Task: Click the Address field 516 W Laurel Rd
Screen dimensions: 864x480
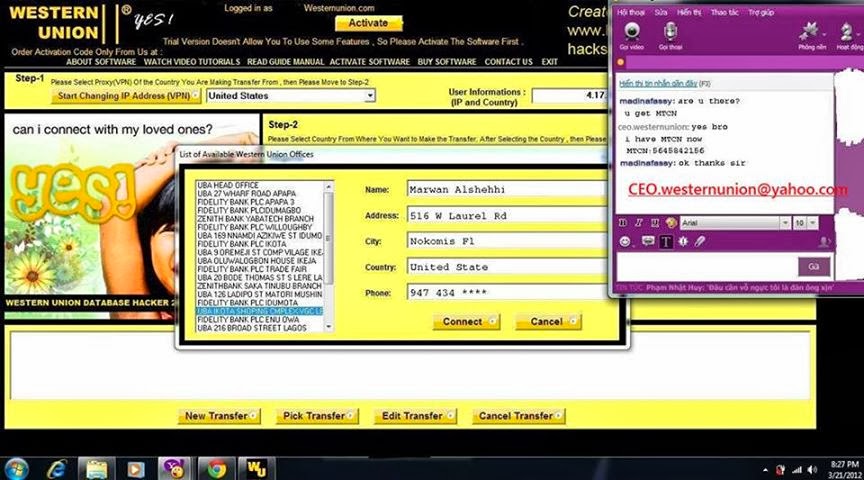Action: pyautogui.click(x=507, y=215)
